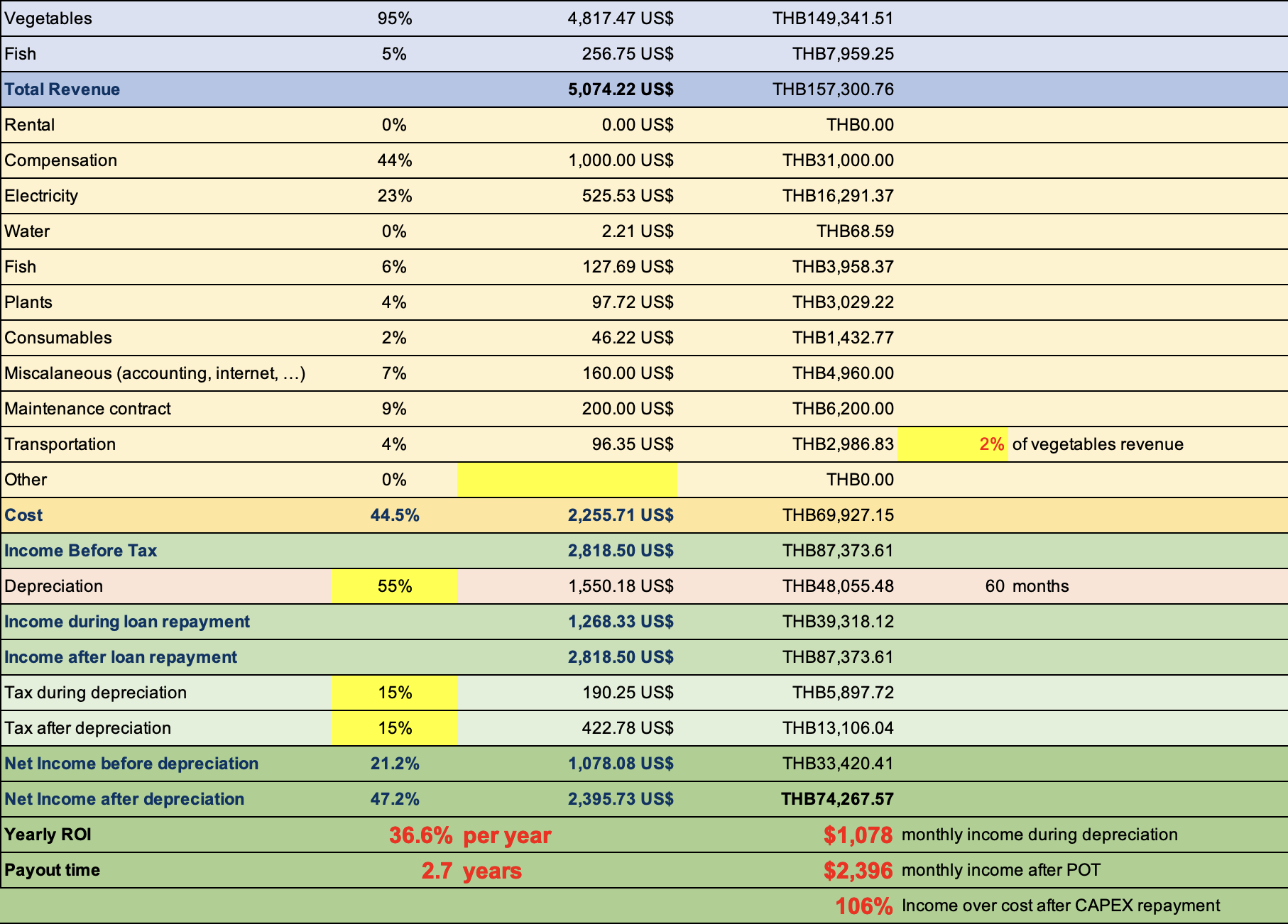Click the red 106% income over cost value

[863, 906]
